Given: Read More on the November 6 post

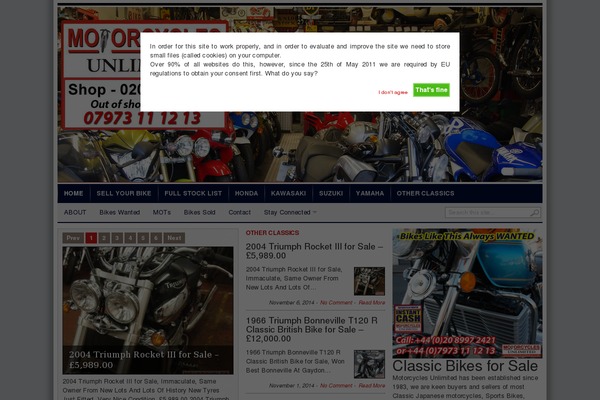Looking at the screenshot, I should click(x=372, y=303).
